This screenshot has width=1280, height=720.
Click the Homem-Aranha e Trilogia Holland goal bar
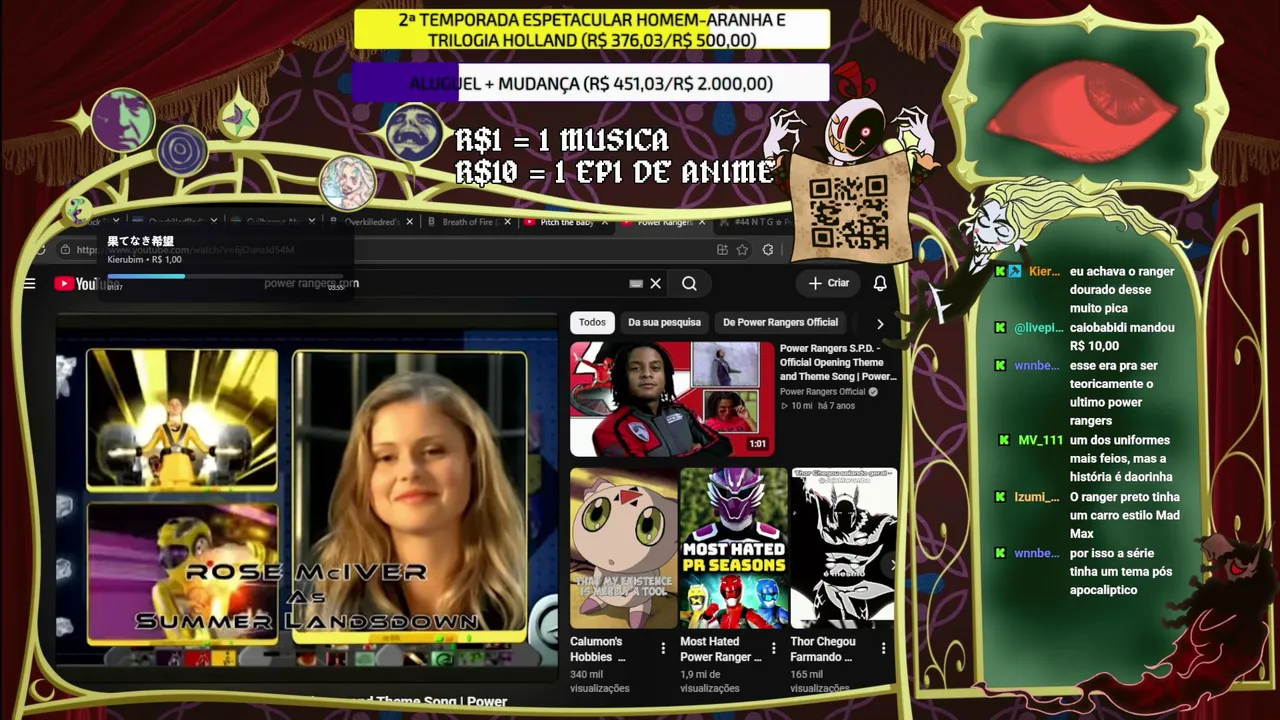(592, 30)
